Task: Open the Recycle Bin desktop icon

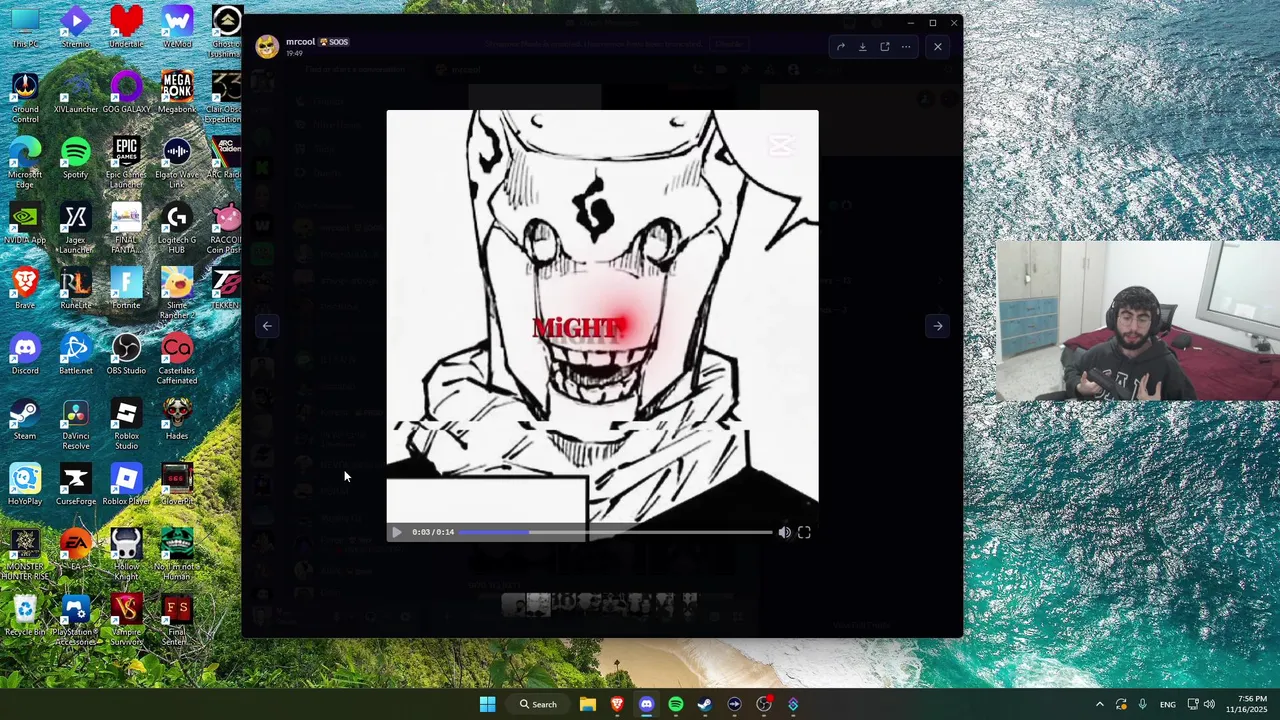Action: [25, 615]
